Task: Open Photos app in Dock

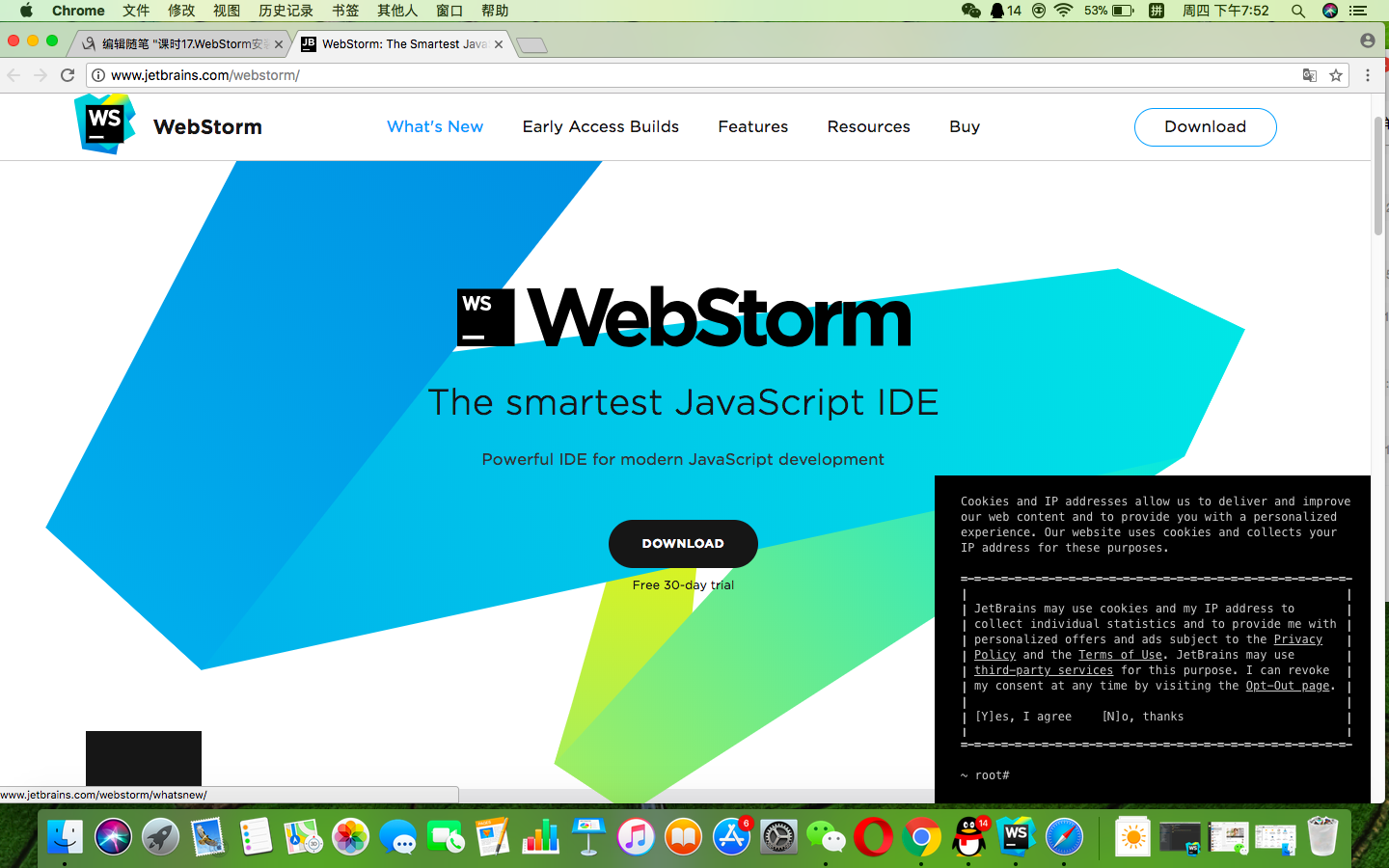Action: (x=351, y=836)
